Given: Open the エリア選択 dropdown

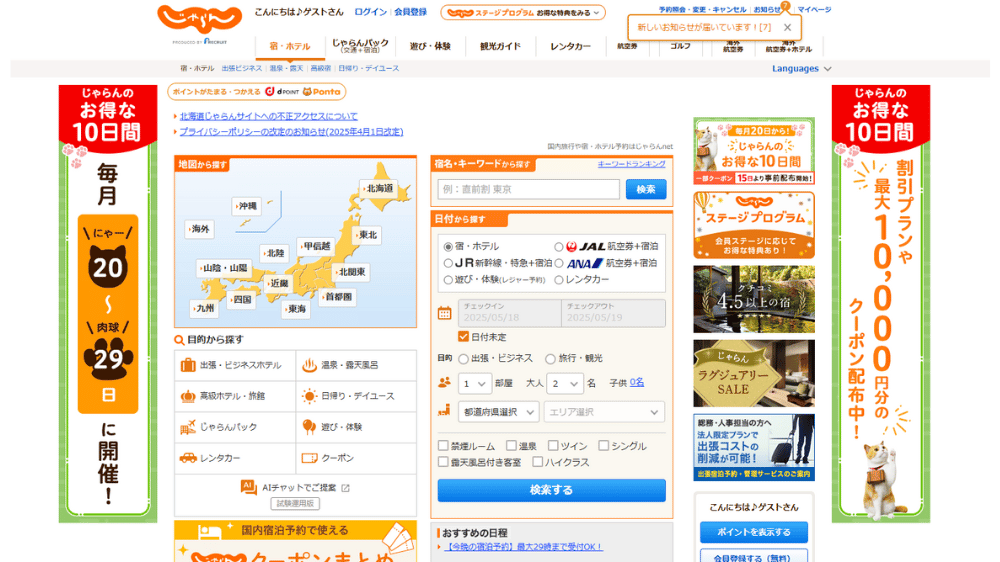Looking at the screenshot, I should (603, 412).
